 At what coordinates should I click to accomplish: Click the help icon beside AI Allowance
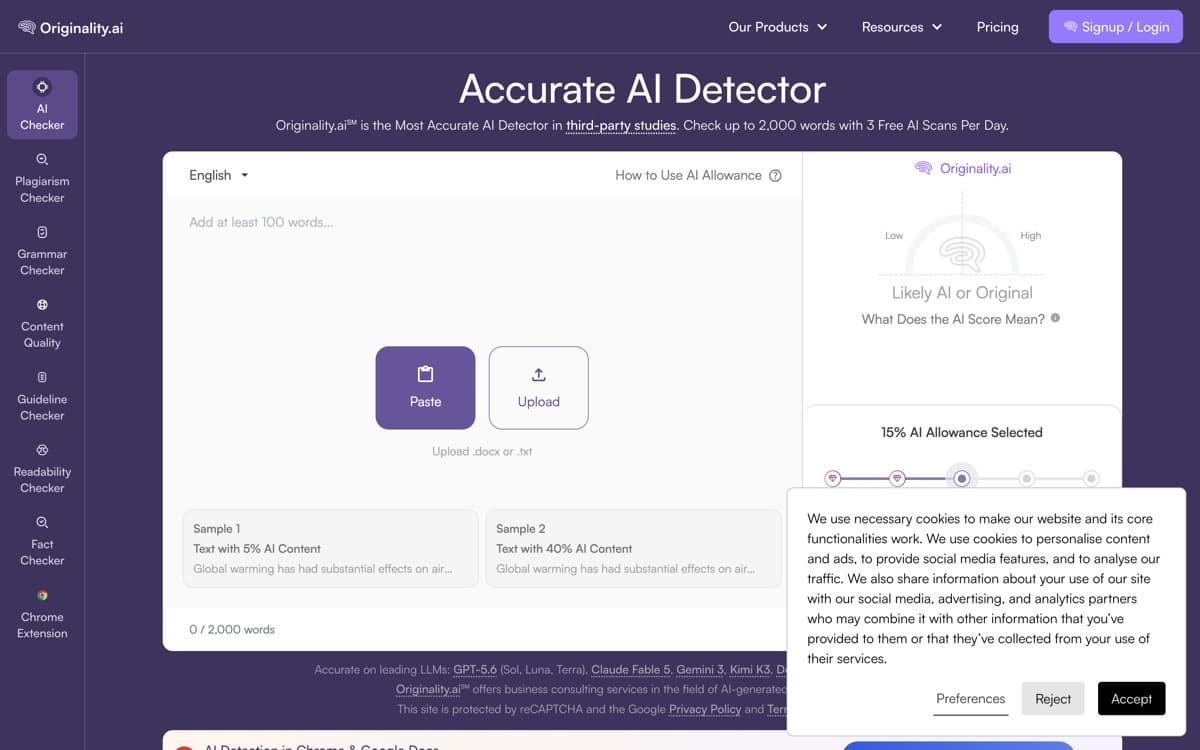pyautogui.click(x=775, y=175)
